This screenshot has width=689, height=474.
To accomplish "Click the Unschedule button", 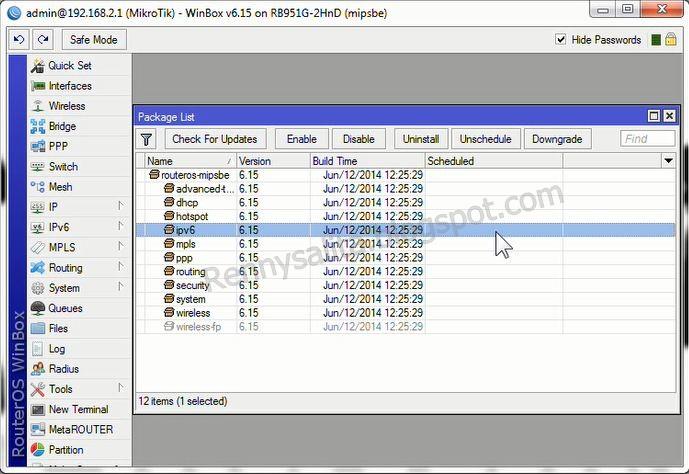I will (486, 139).
